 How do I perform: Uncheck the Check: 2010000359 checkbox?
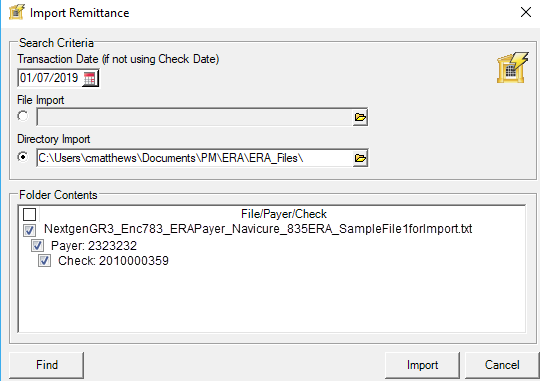coord(44,261)
